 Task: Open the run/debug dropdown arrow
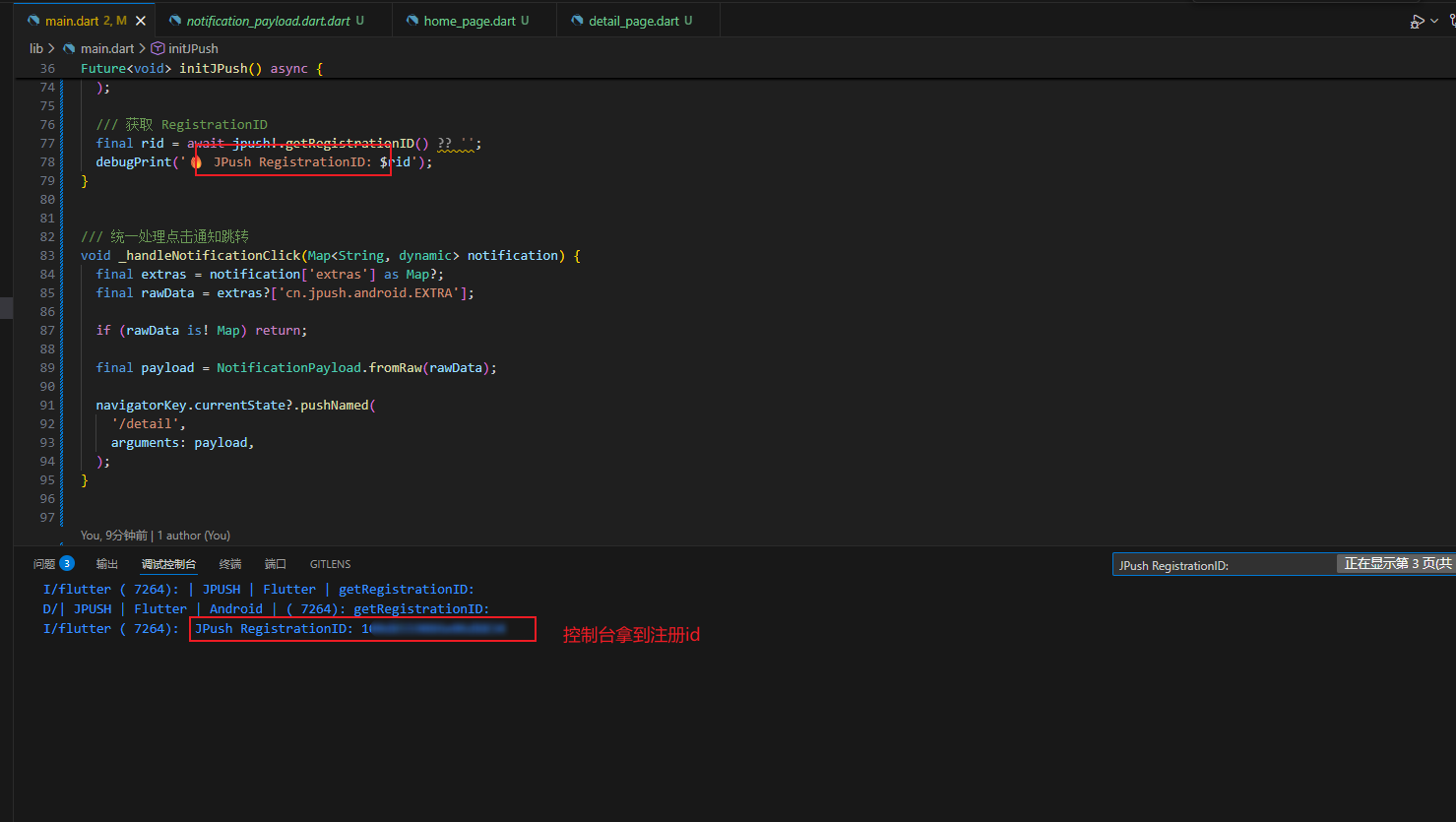click(1433, 21)
